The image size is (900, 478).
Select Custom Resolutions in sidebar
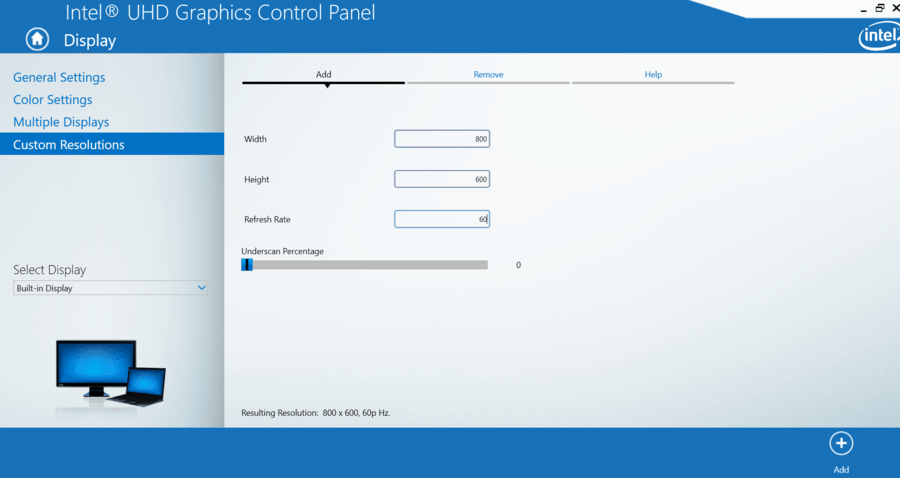(x=112, y=144)
